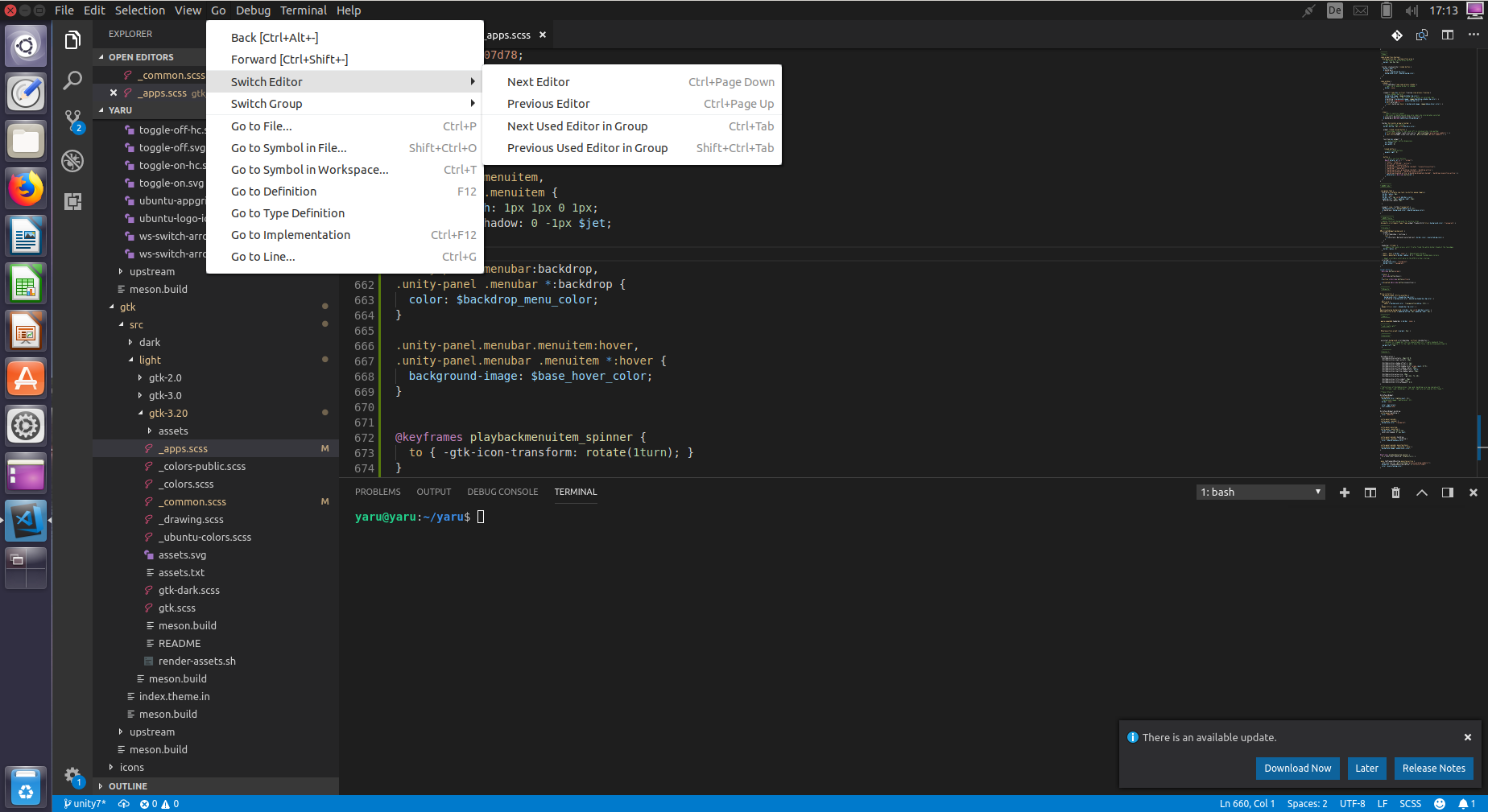Dismiss the update notification

coord(1468,737)
